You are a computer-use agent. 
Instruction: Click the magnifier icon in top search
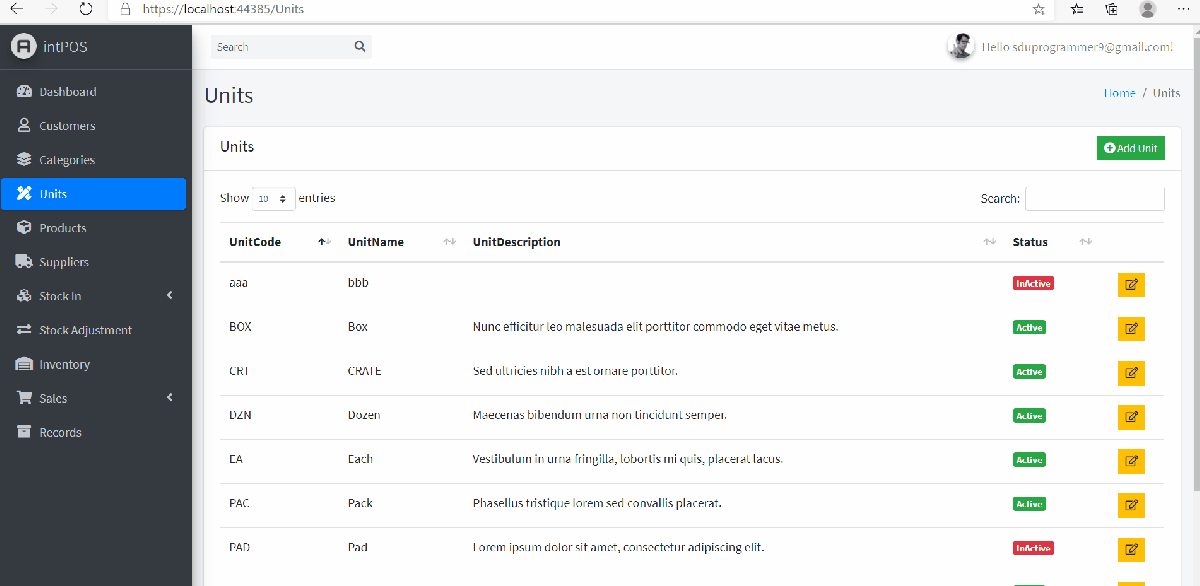(360, 47)
